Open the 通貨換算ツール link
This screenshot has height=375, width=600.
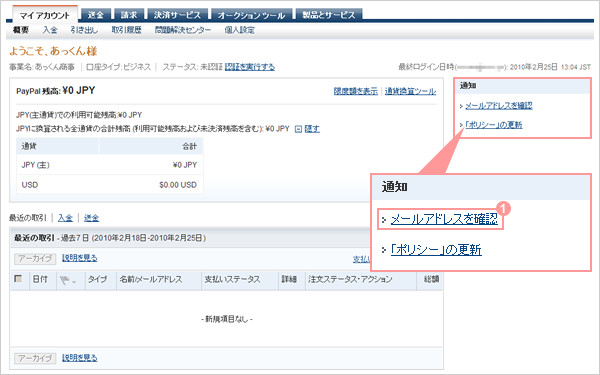(x=410, y=91)
